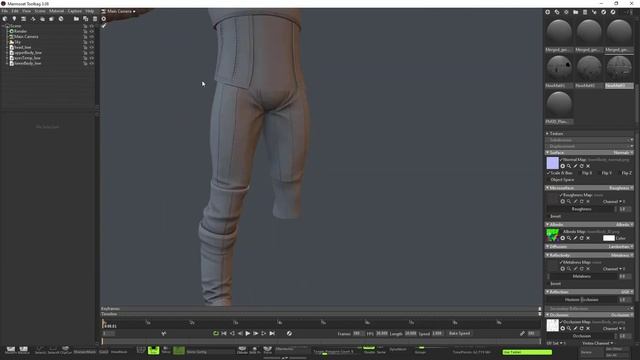The image size is (640, 360).
Task: Toggle the timeline loop icon
Action: click(216, 333)
